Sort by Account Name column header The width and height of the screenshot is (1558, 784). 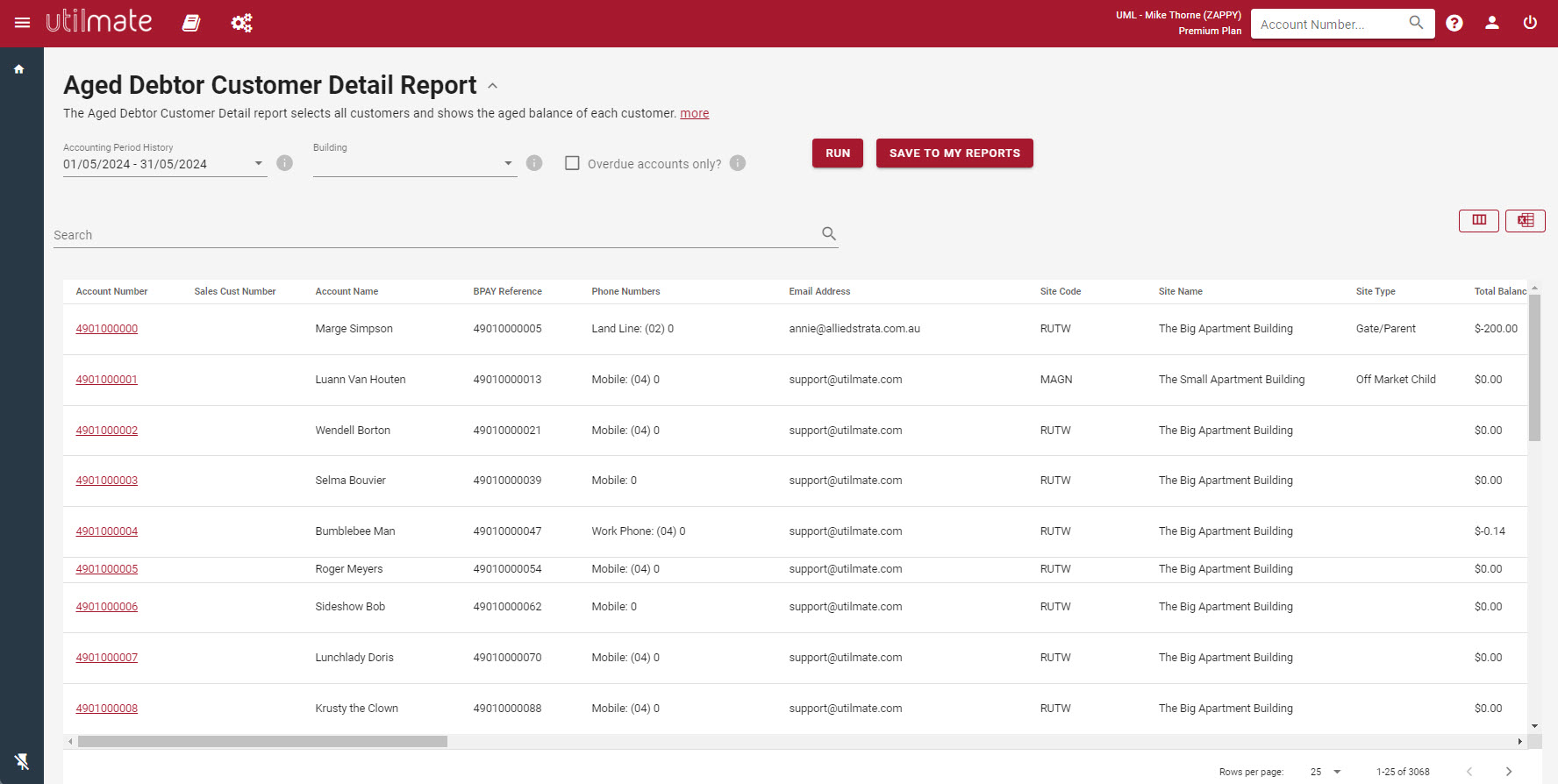point(347,291)
